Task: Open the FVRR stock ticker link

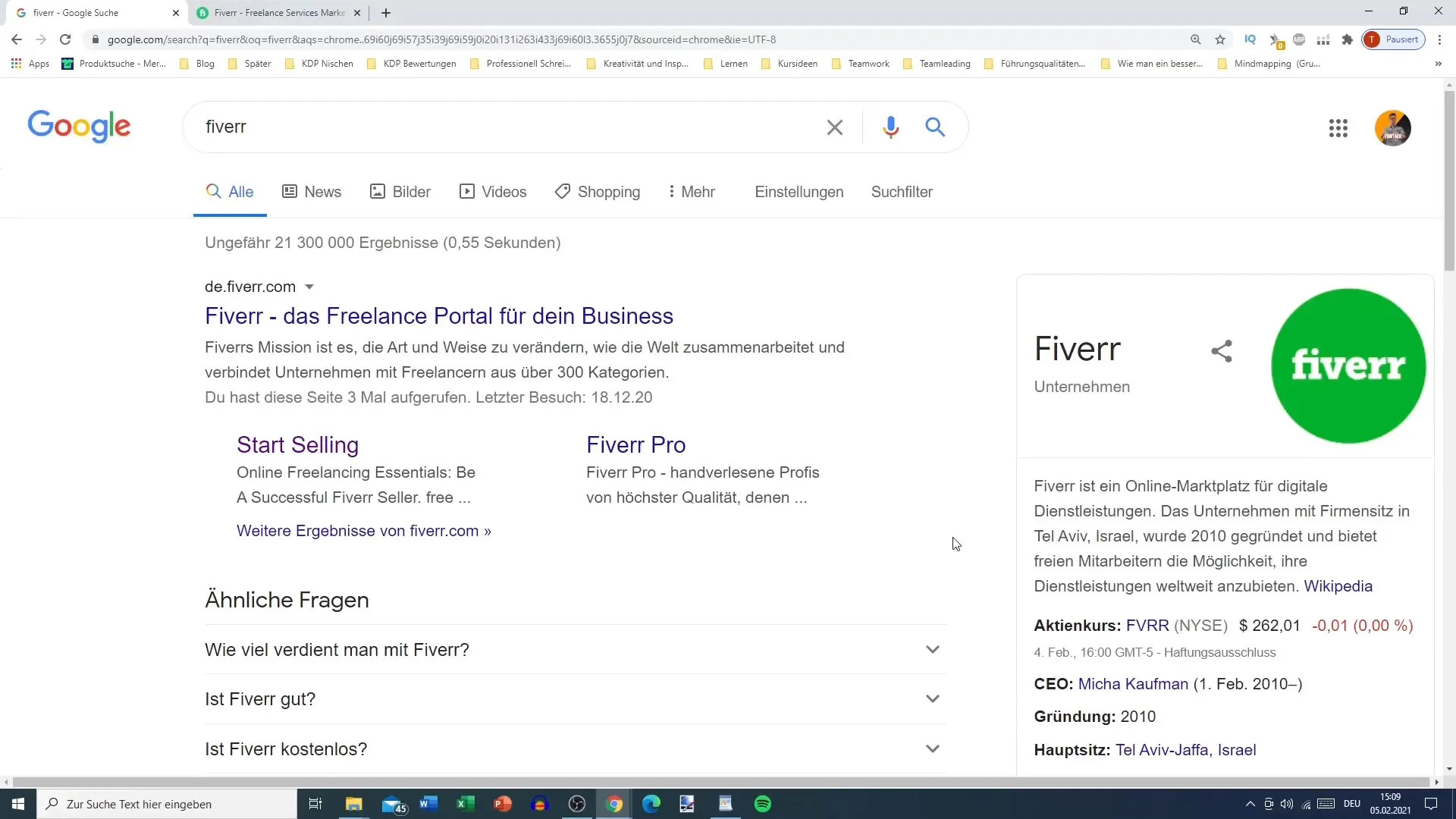Action: tap(1147, 626)
